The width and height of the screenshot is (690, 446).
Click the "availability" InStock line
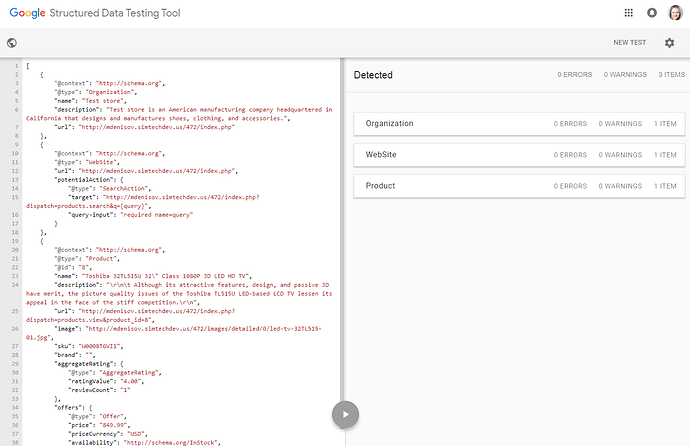tap(144, 442)
